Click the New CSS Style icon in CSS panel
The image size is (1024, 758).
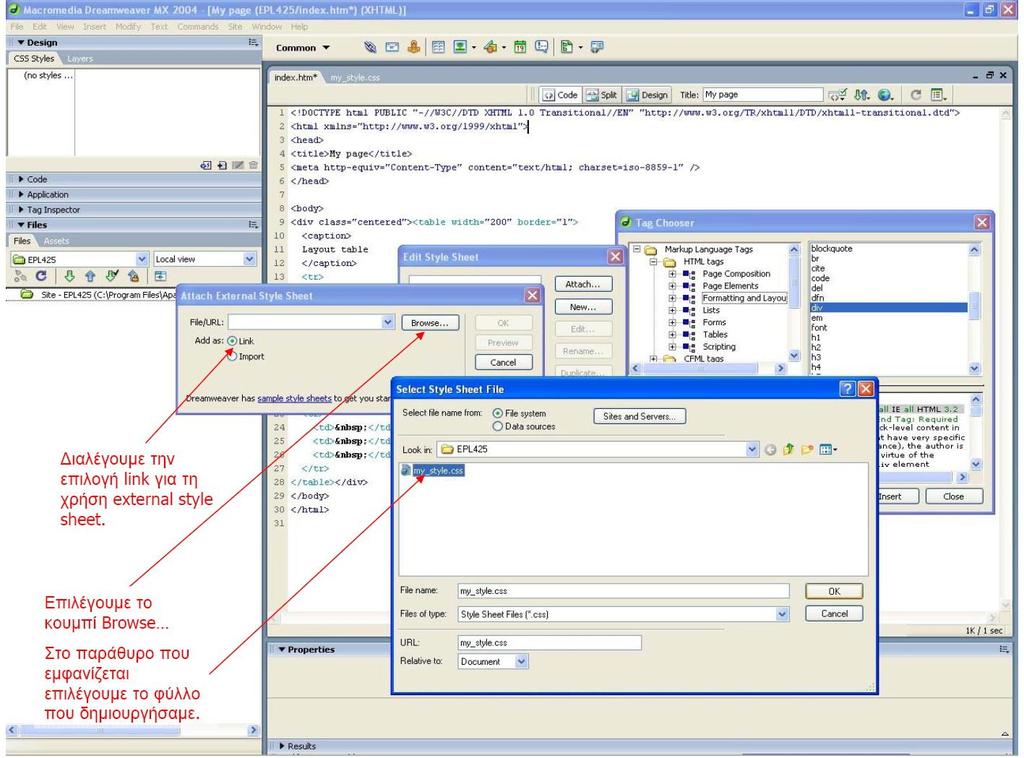pos(222,166)
